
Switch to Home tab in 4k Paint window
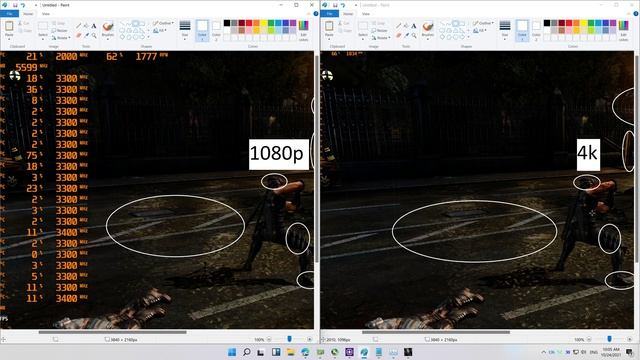(x=348, y=13)
